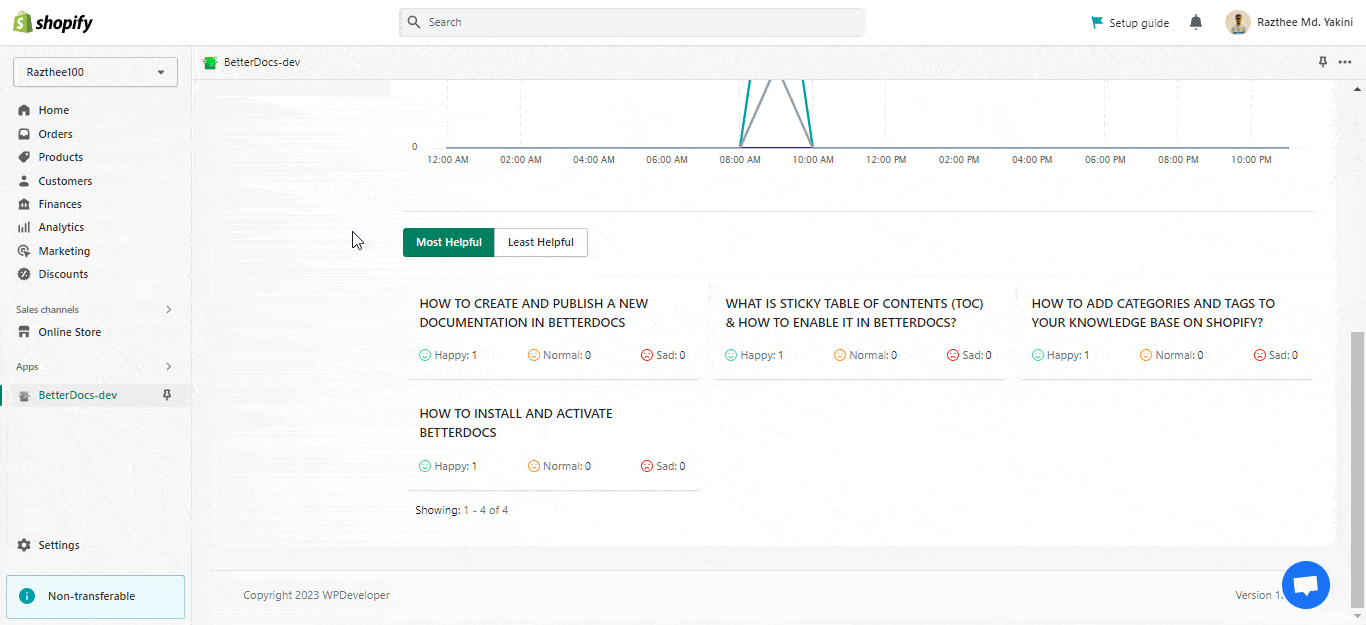Open the Marketing section
Viewport: 1366px width, 625px height.
[62, 250]
